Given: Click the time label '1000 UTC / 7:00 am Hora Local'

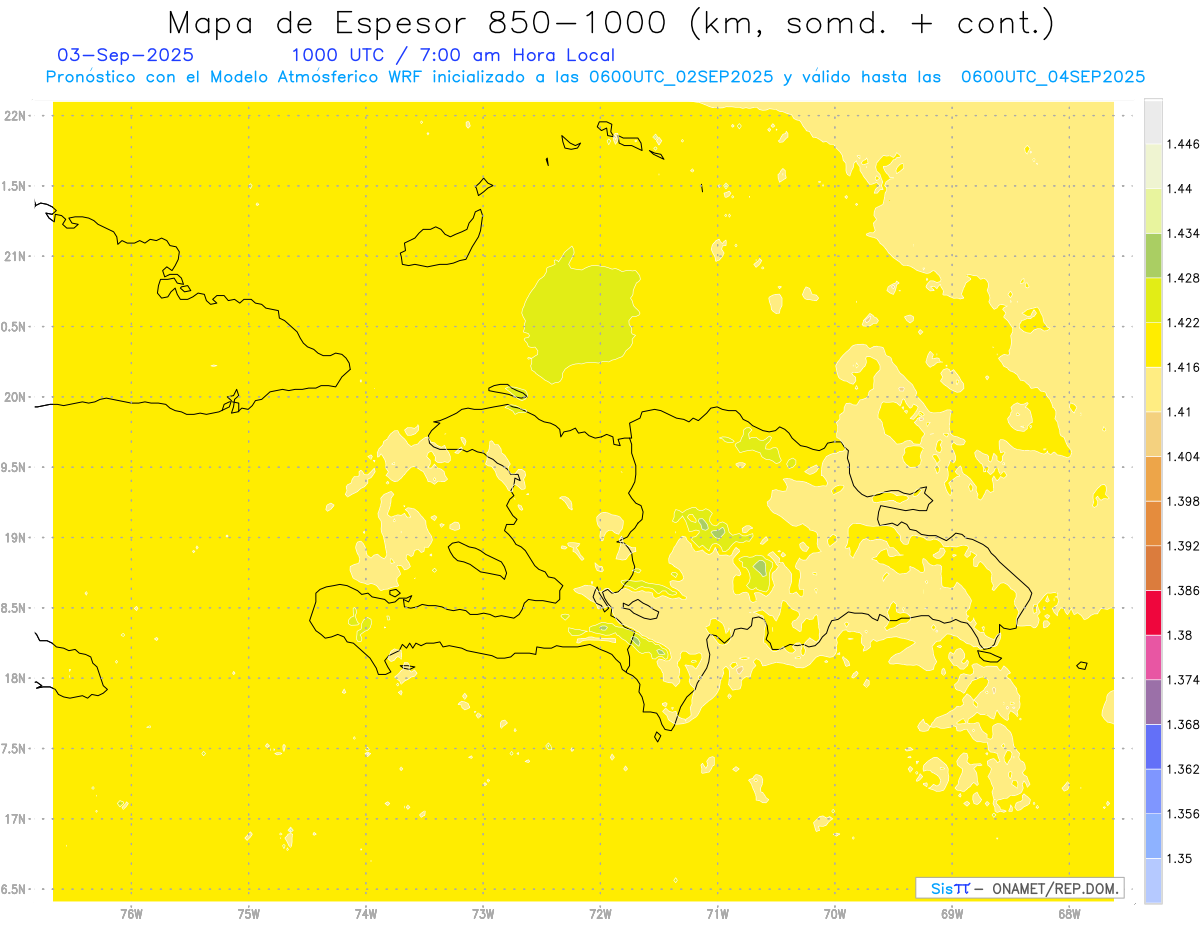Looking at the screenshot, I should coord(453,55).
